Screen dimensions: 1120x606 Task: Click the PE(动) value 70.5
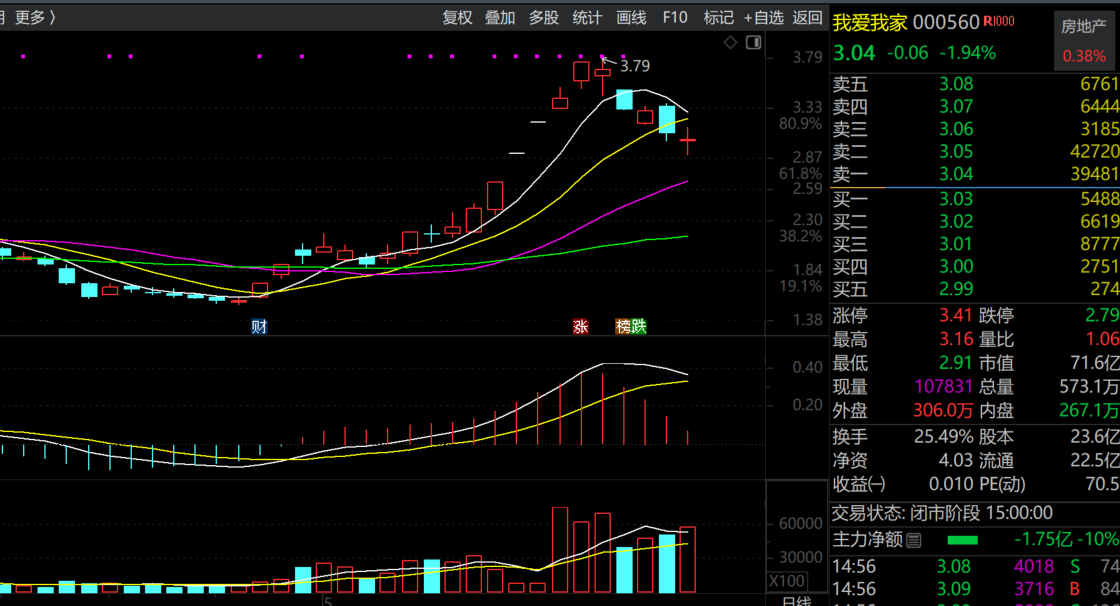[x=1102, y=484]
